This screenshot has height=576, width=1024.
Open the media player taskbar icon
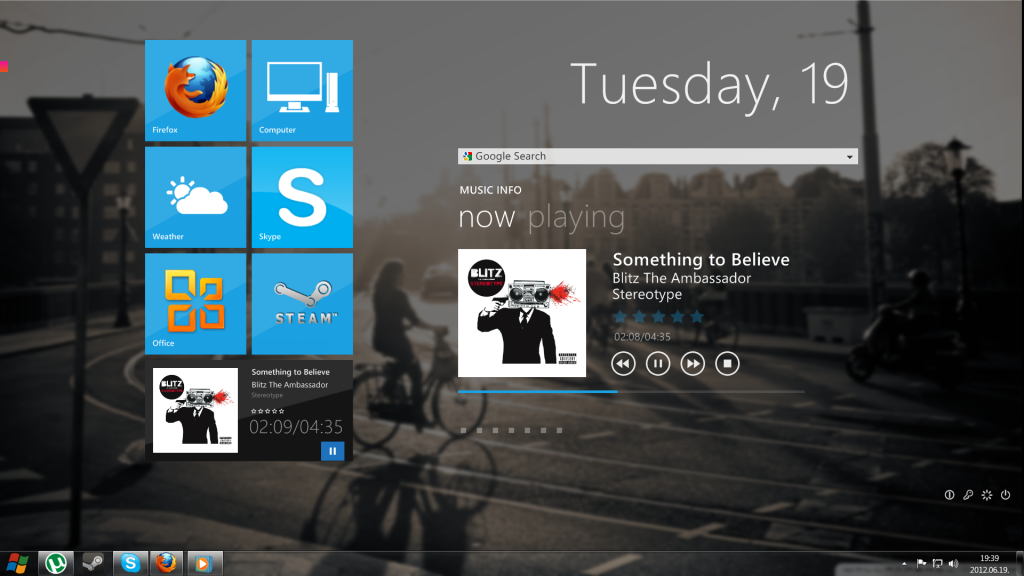point(204,563)
